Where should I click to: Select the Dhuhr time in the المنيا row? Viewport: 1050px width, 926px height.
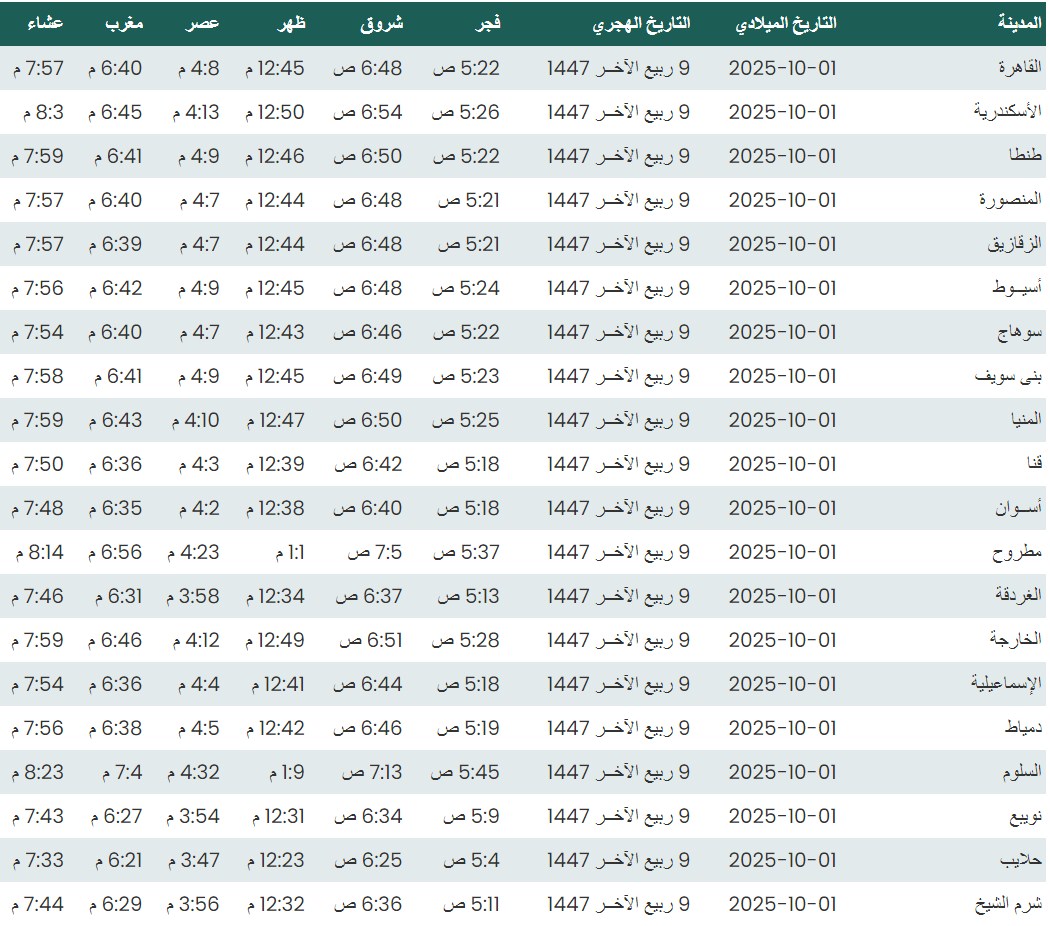[275, 420]
